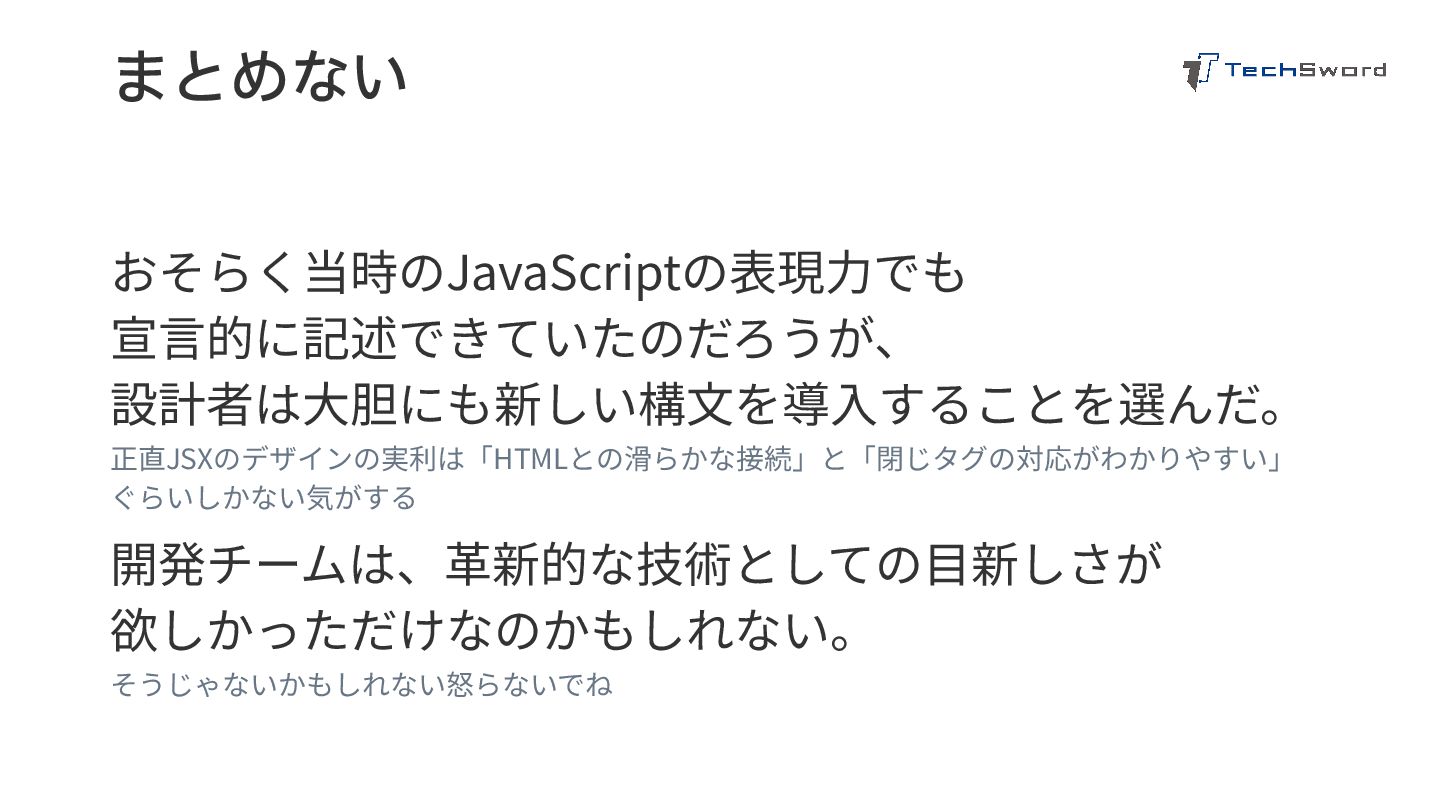Image resolution: width=1440 pixels, height=810 pixels.
Task: Select the line 欲しかっただけなのかもしれない。
Action: (x=485, y=630)
